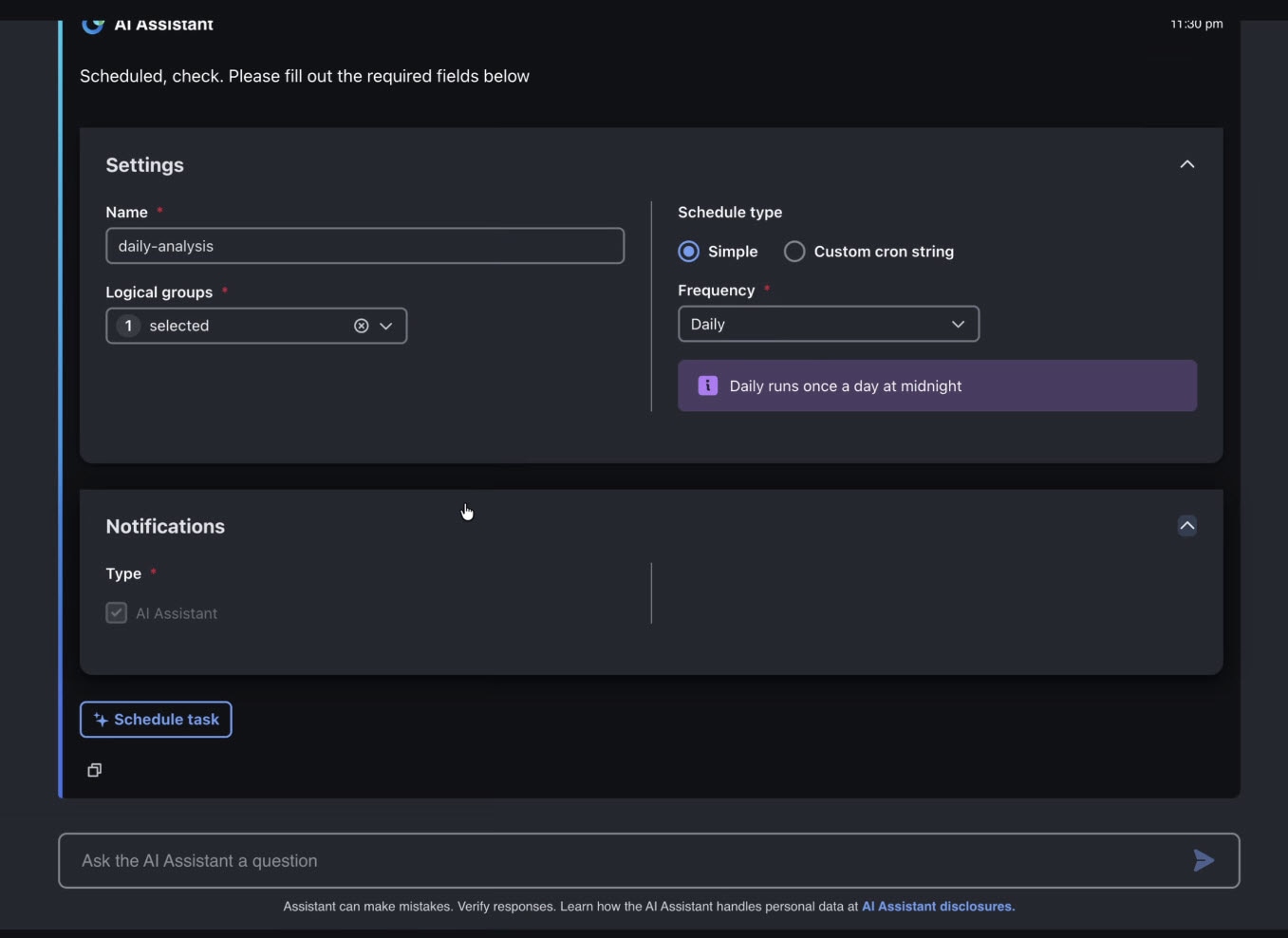The height and width of the screenshot is (938, 1288).
Task: Click the 11:30 pm timestamp
Action: coord(1196,24)
